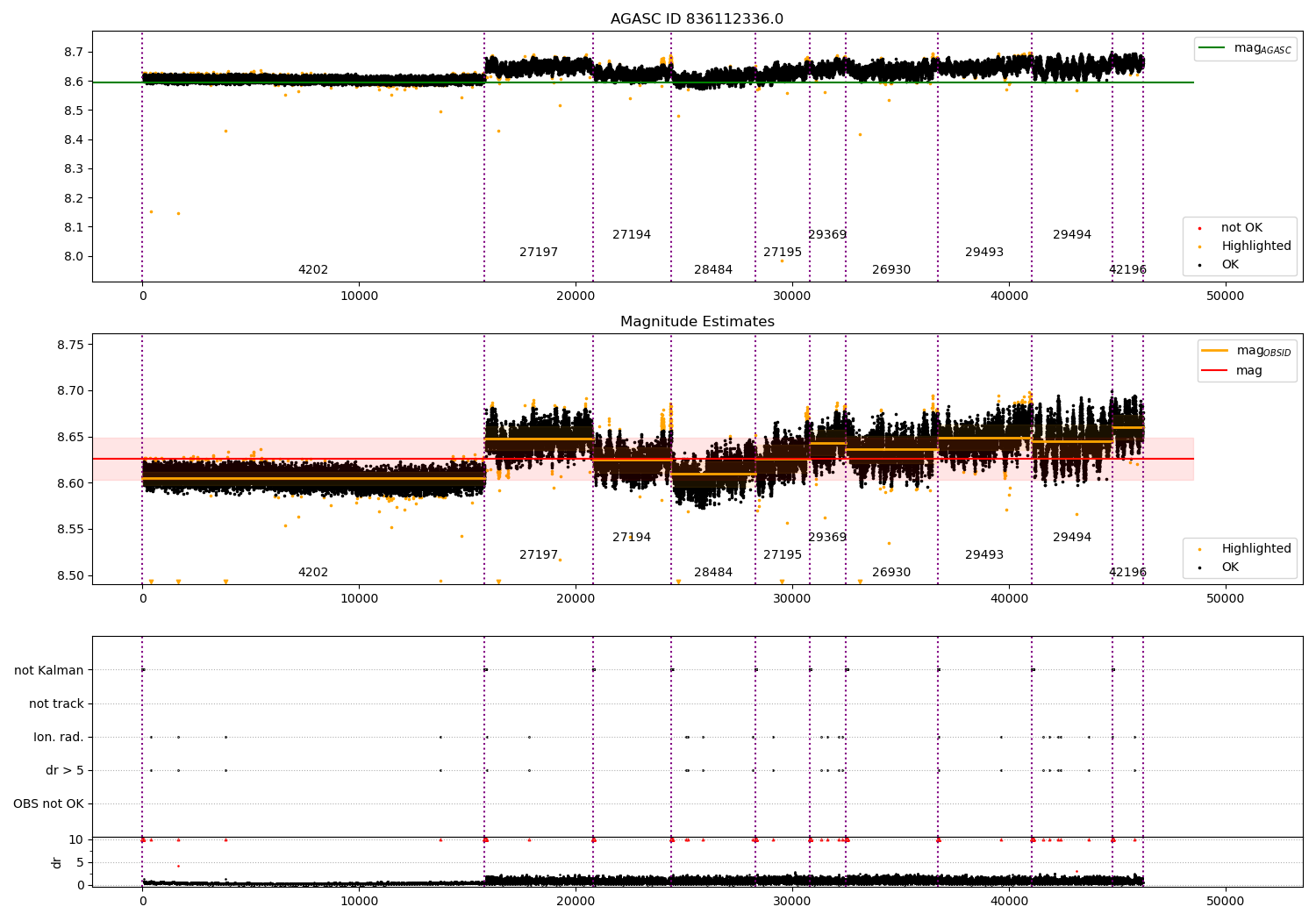
Task: Click the 'not Kalman' row label
Action: tap(49, 670)
